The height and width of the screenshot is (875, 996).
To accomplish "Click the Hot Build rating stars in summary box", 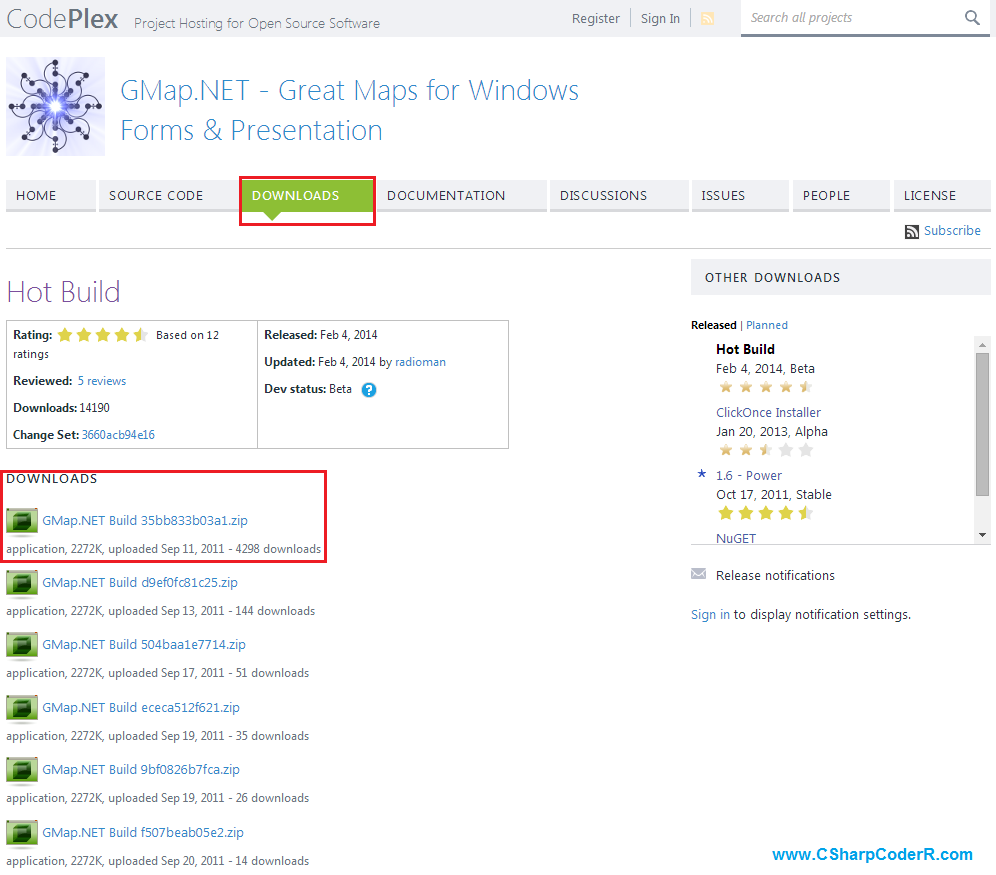I will point(103,335).
